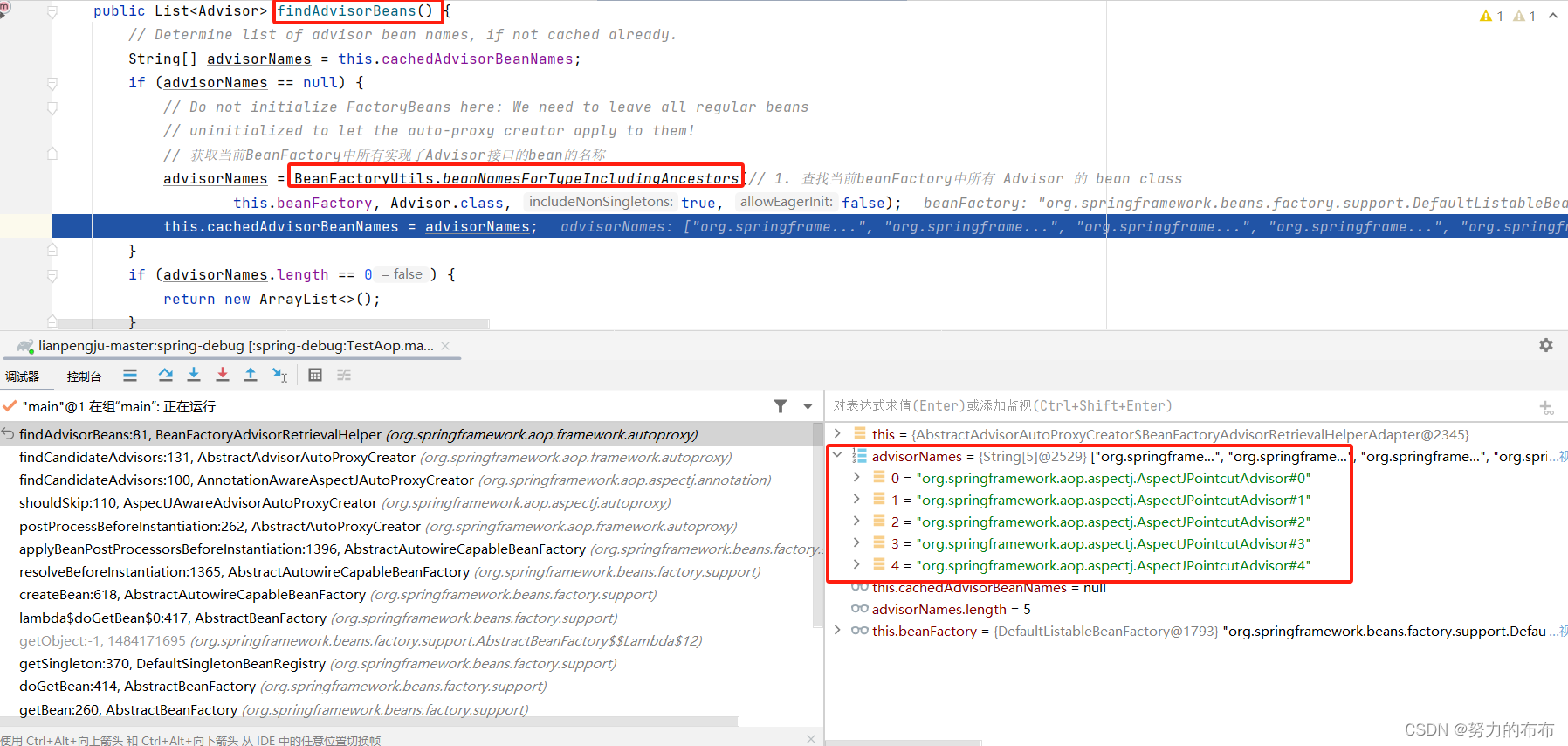Expand array element 1 AspectJPointcutAdvisor#1

(x=856, y=499)
